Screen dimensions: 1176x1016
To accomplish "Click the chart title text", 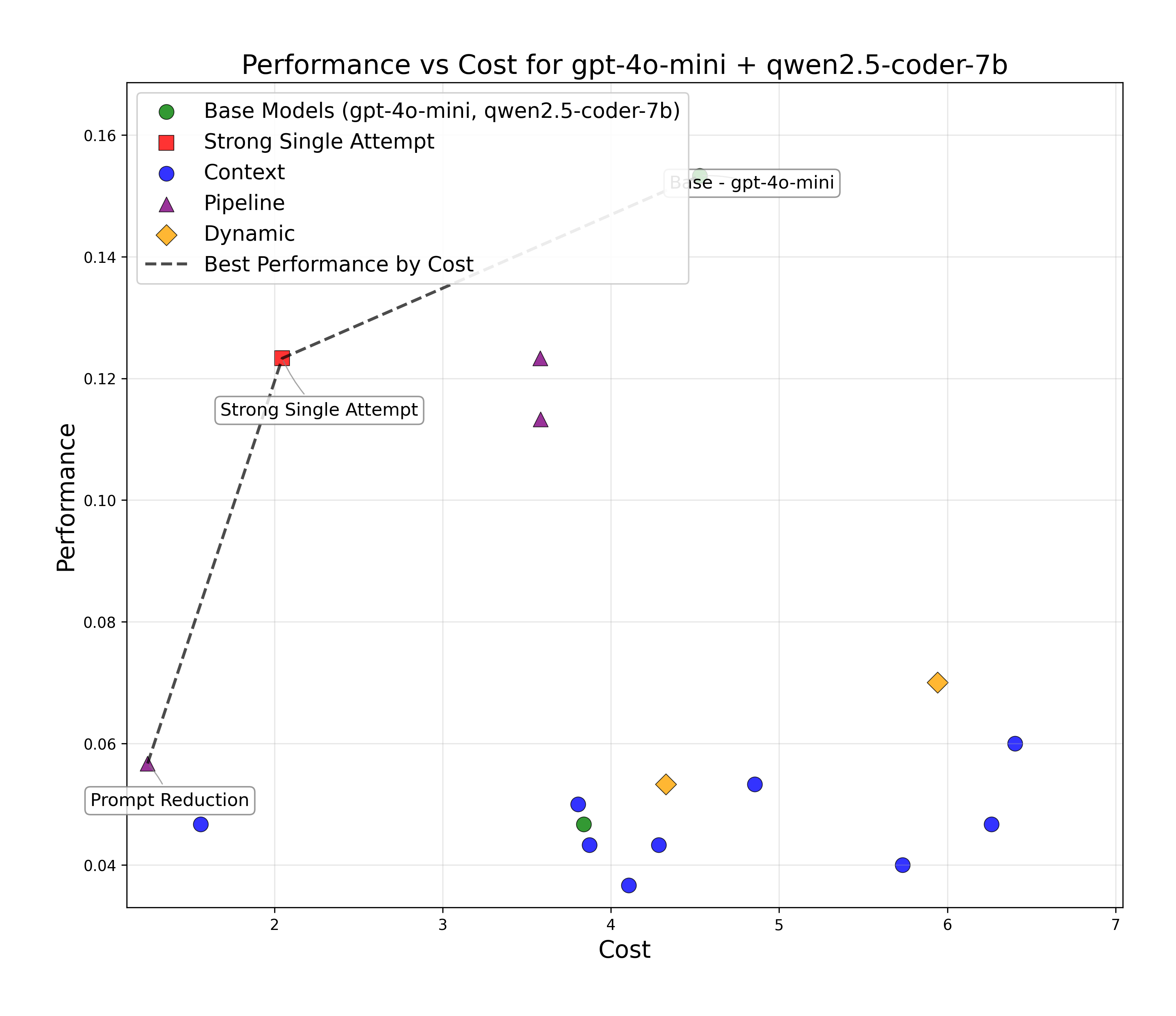I will pos(624,65).
